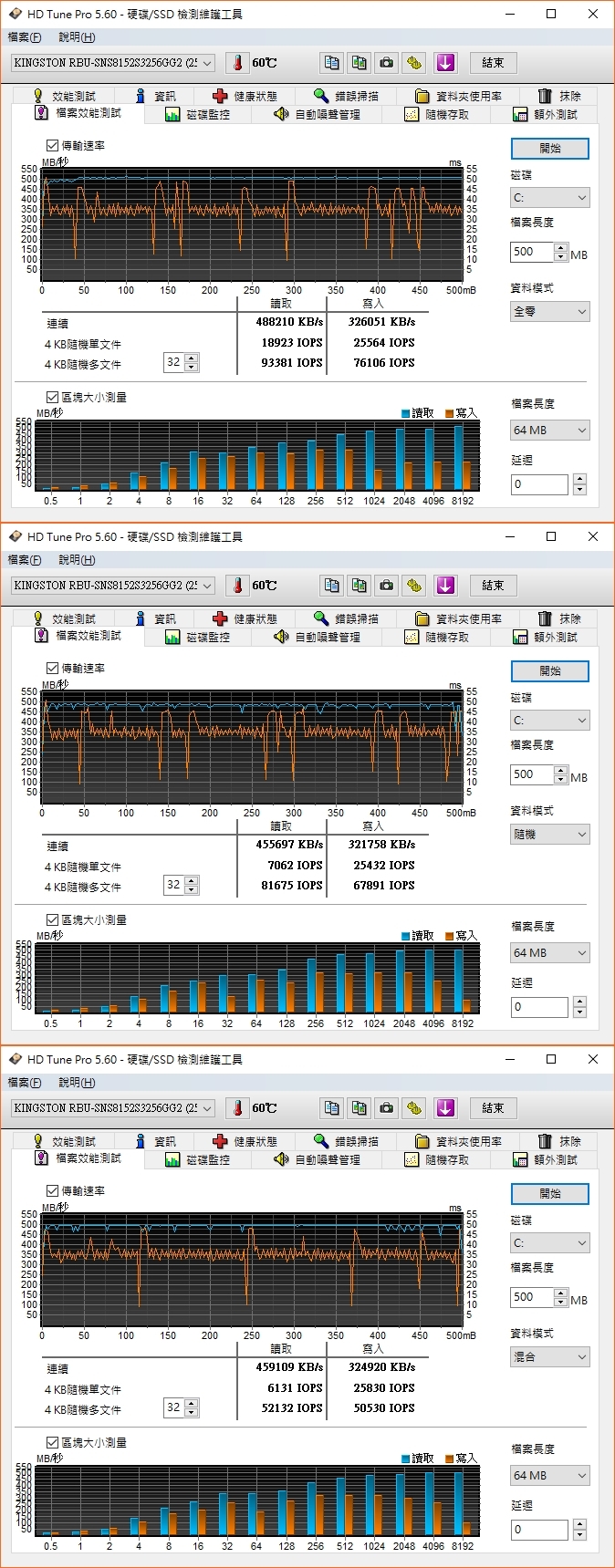Open the 健康狀態 red-cross tab in the topmost window
The width and height of the screenshot is (615, 1568).
tap(245, 96)
